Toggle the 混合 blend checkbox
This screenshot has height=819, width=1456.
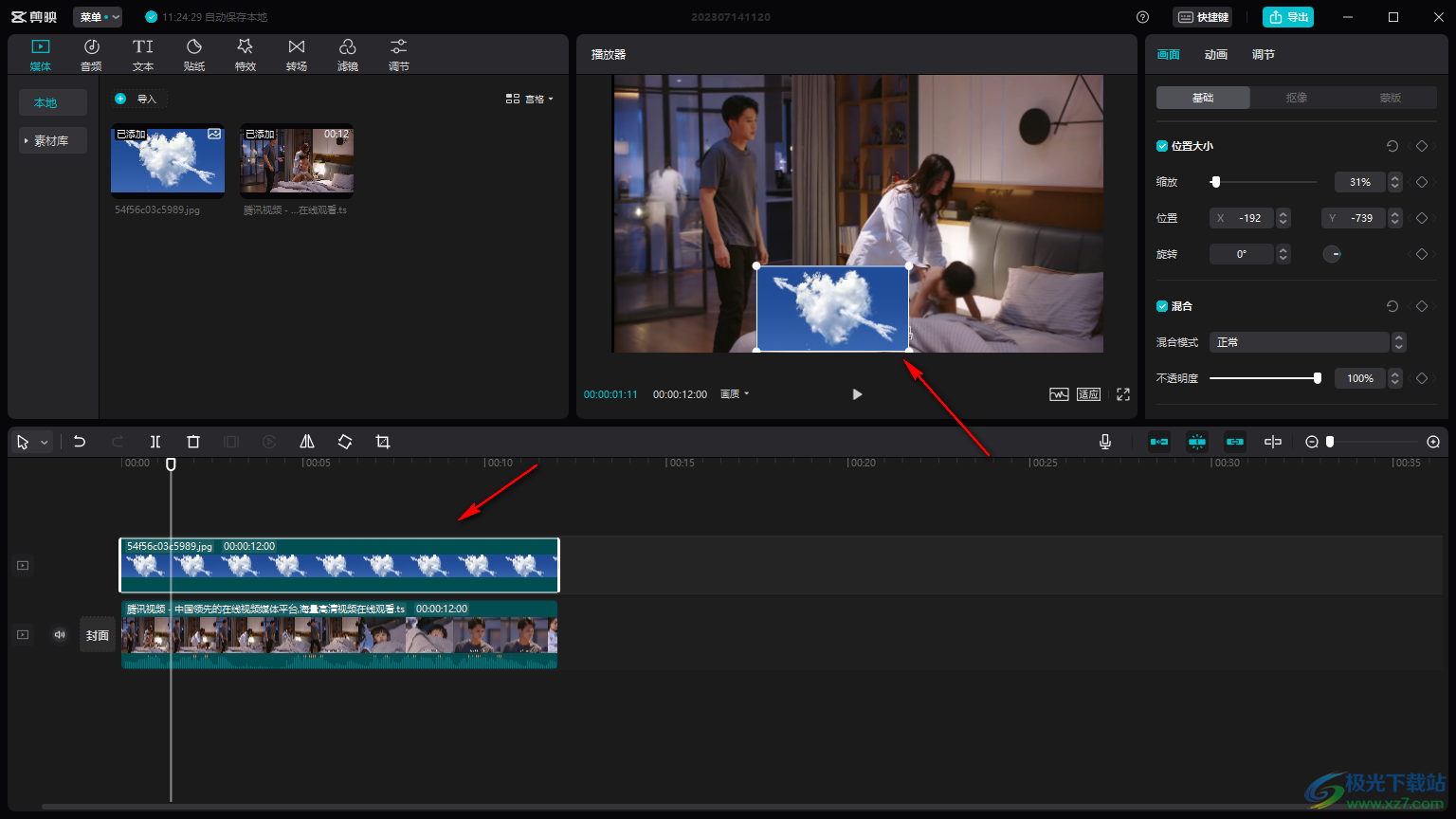1162,306
